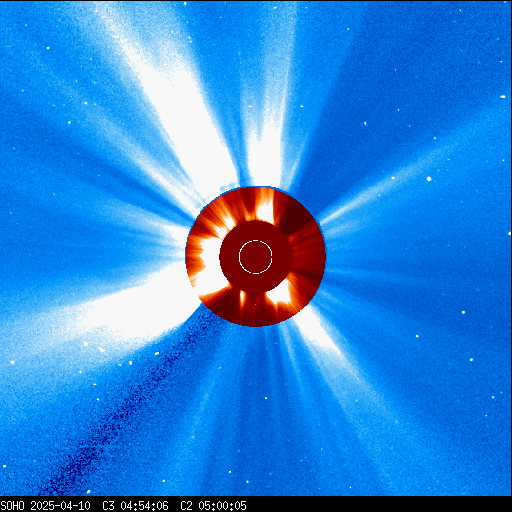The height and width of the screenshot is (512, 512).
Task: Select the SOHO label in the caption bar
Action: pos(12,505)
